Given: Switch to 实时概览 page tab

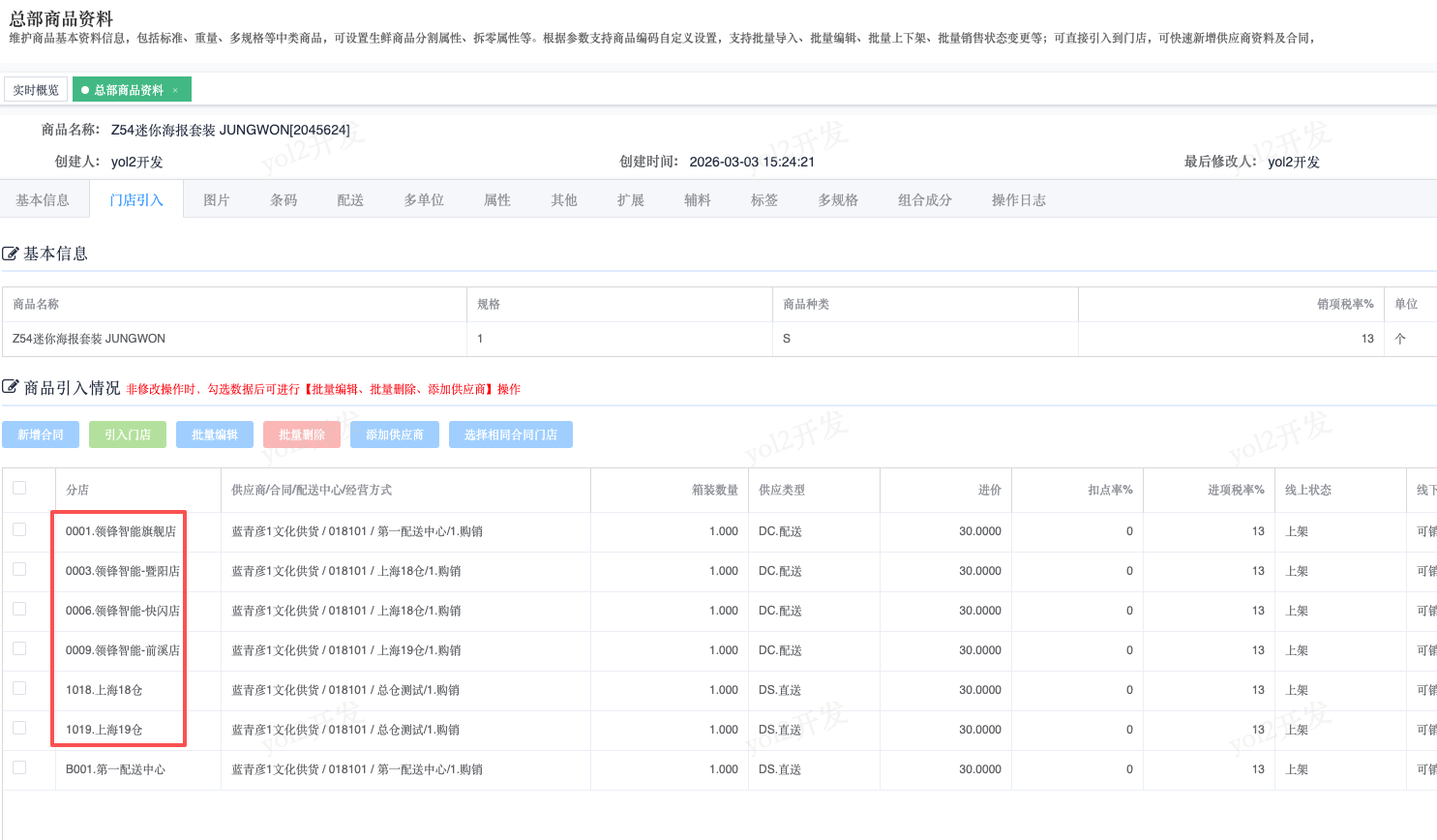Looking at the screenshot, I should (x=36, y=90).
